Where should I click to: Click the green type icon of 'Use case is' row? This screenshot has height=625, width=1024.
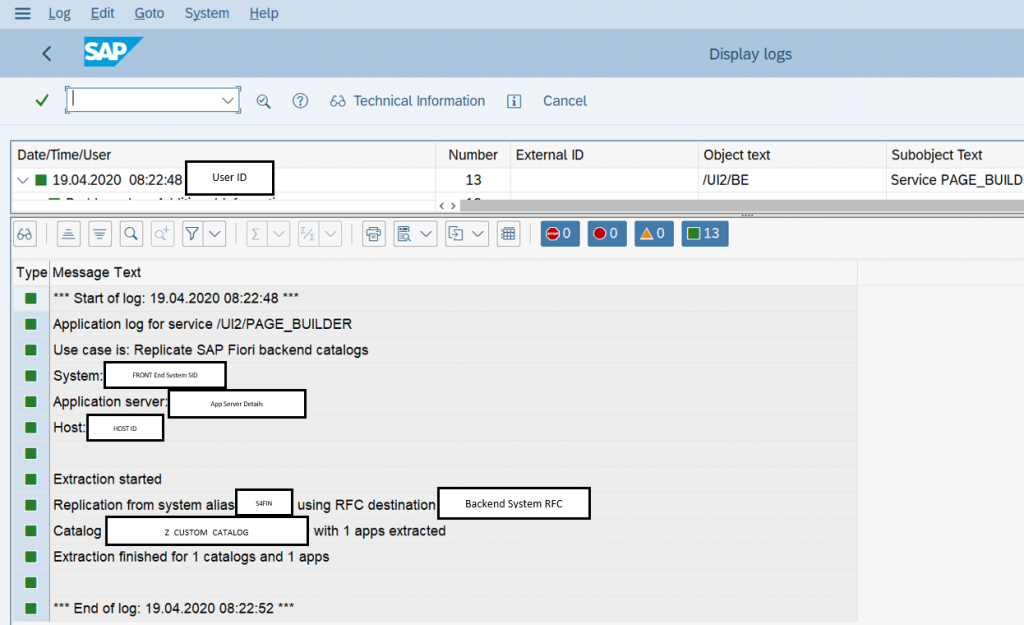click(31, 350)
